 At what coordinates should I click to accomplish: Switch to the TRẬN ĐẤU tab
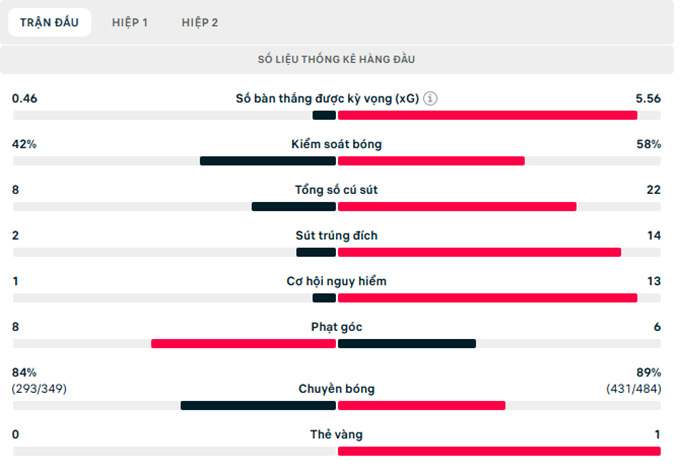49,22
